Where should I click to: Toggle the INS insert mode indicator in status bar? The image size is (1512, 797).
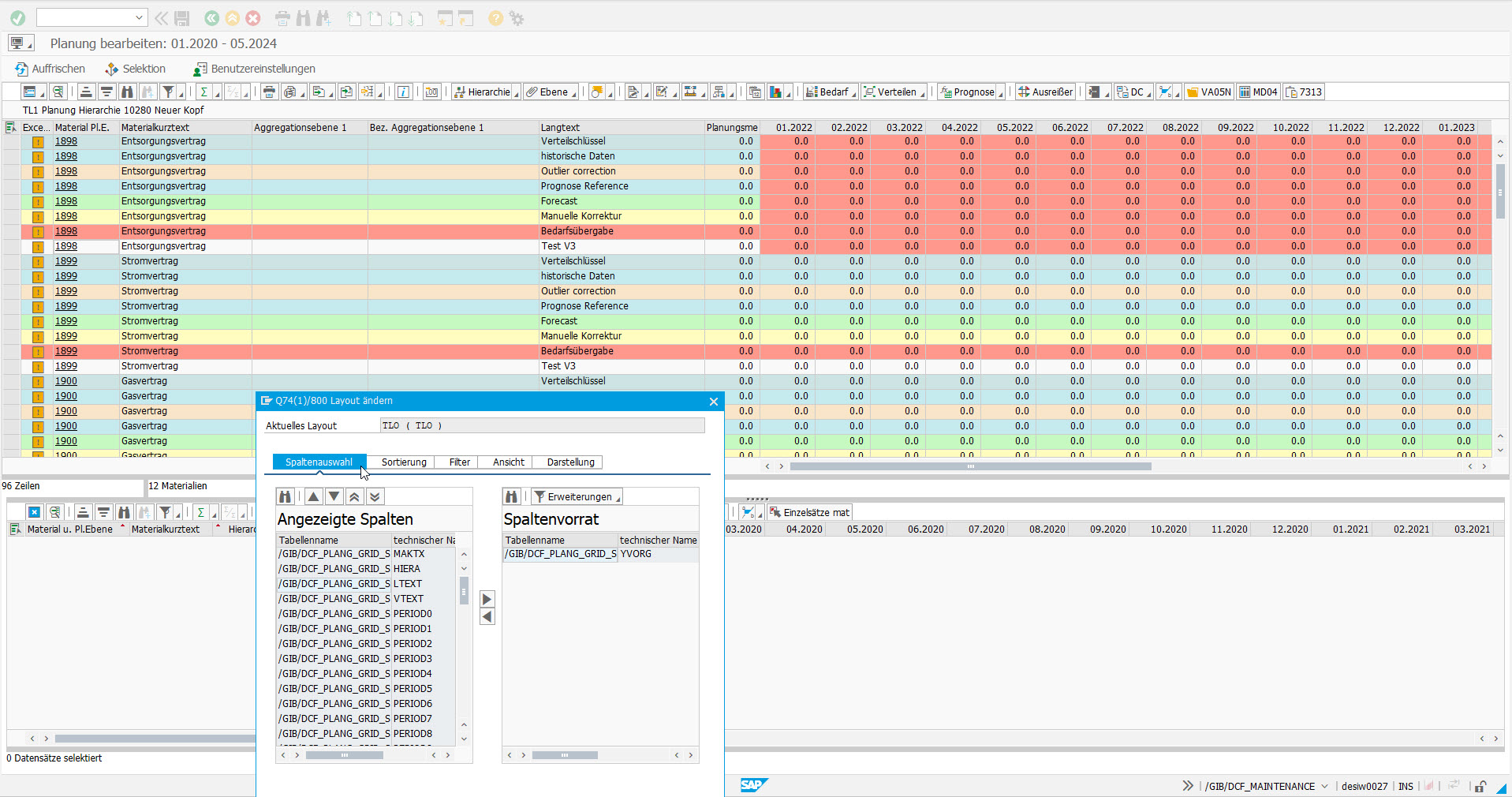click(1406, 786)
